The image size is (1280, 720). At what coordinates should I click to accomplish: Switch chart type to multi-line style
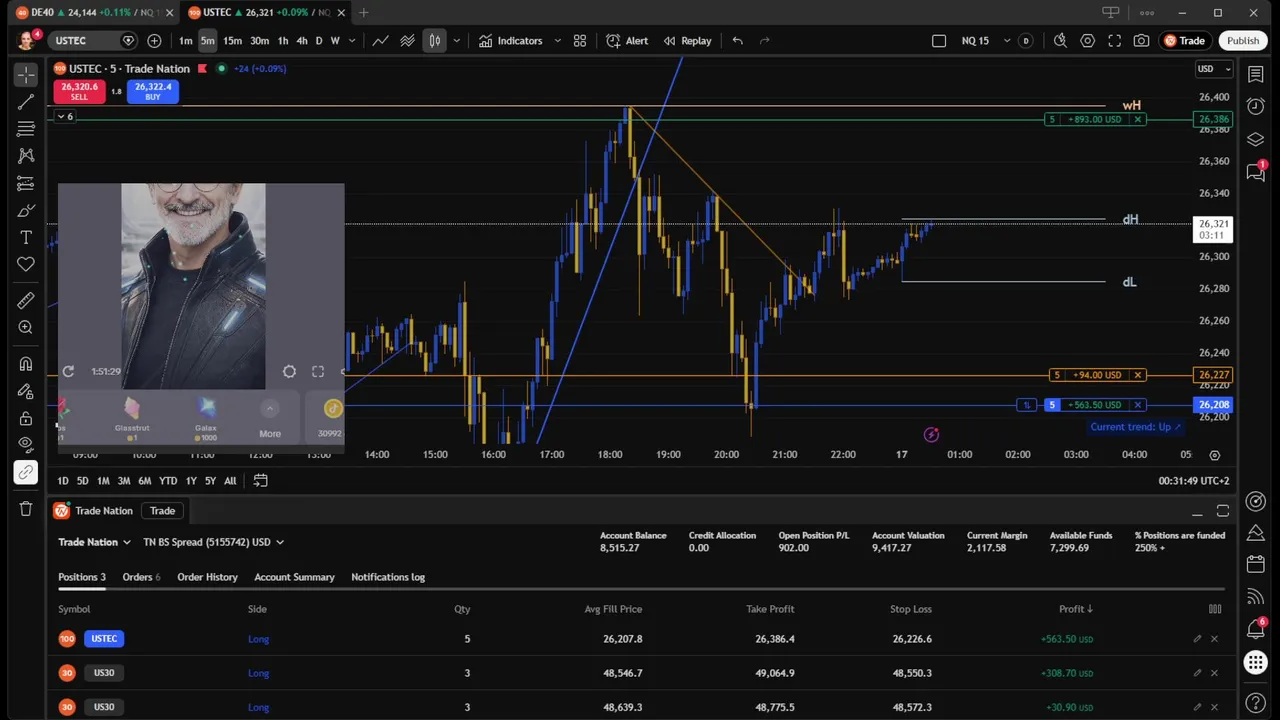tap(408, 41)
